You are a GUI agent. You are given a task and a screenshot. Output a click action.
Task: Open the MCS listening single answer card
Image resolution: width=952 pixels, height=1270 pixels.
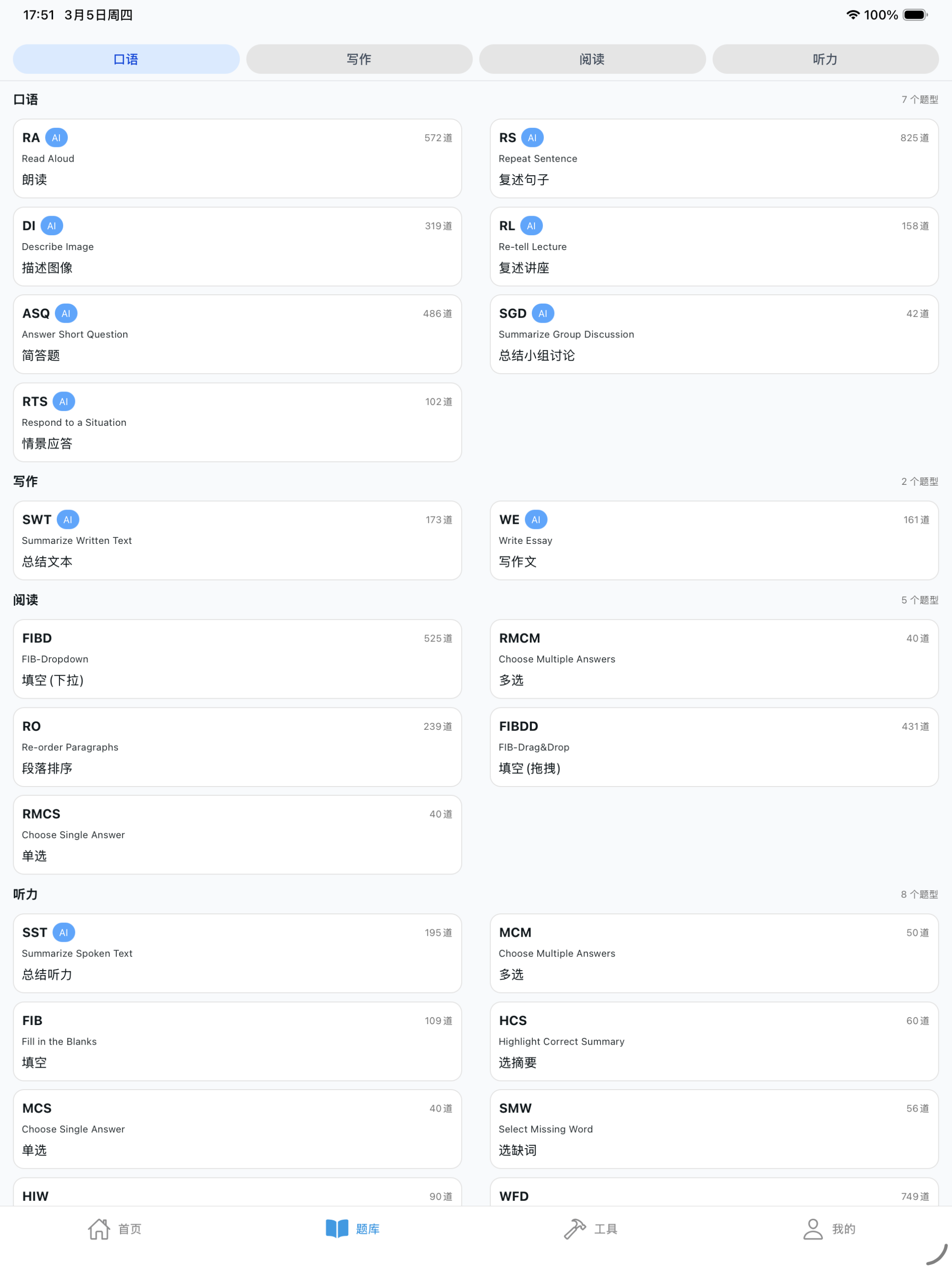coord(237,1129)
